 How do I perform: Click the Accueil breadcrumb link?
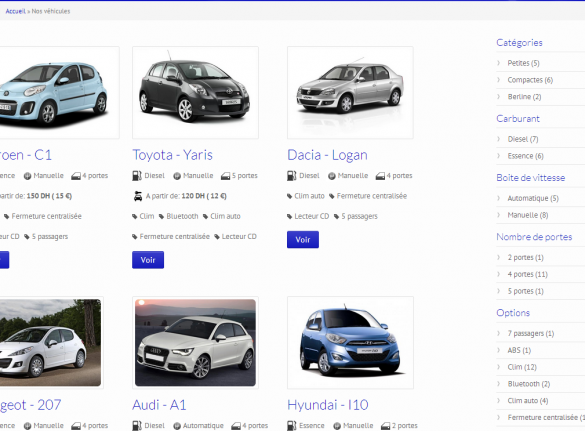[15, 11]
